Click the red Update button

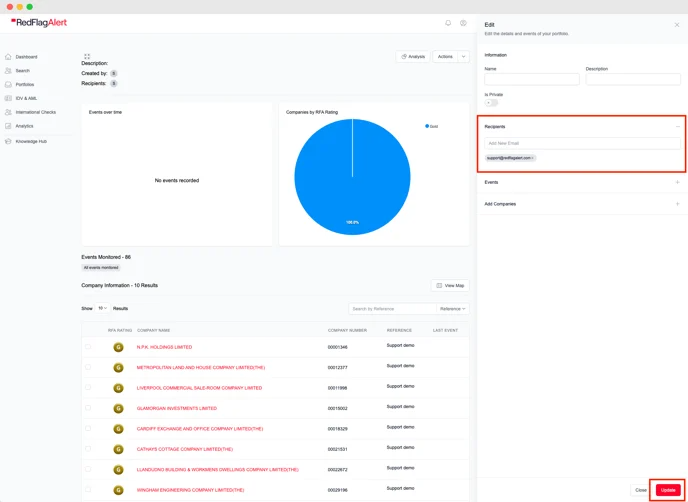668,490
